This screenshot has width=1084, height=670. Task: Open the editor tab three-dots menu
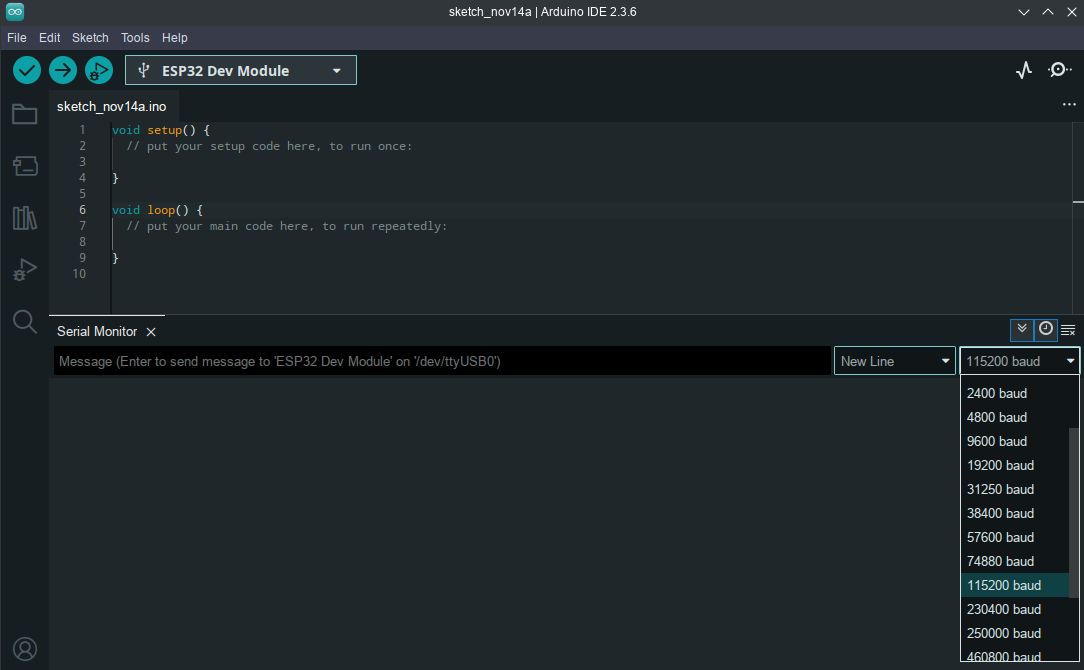coord(1069,104)
